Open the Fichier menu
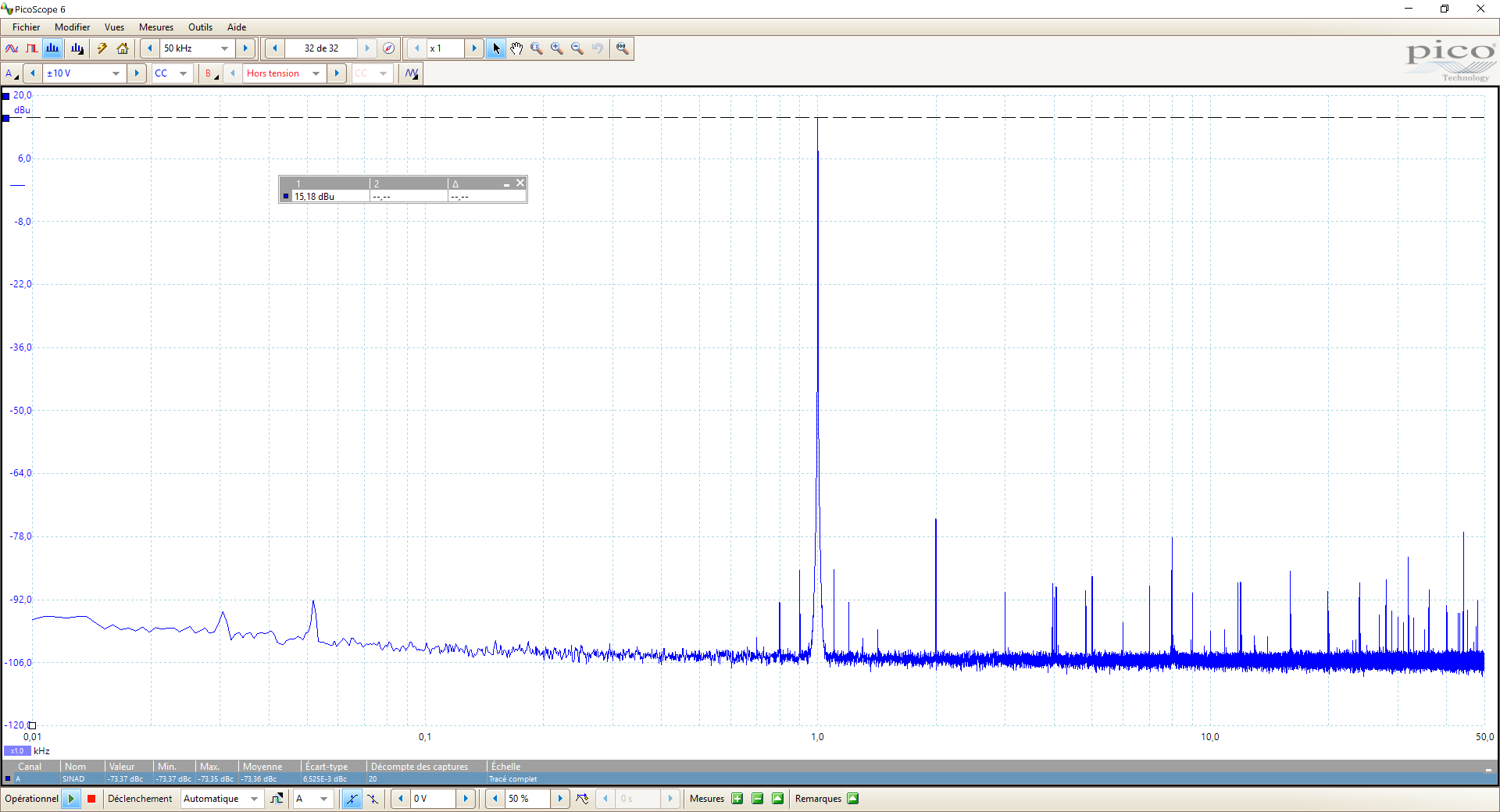The height and width of the screenshot is (812, 1500). (26, 27)
